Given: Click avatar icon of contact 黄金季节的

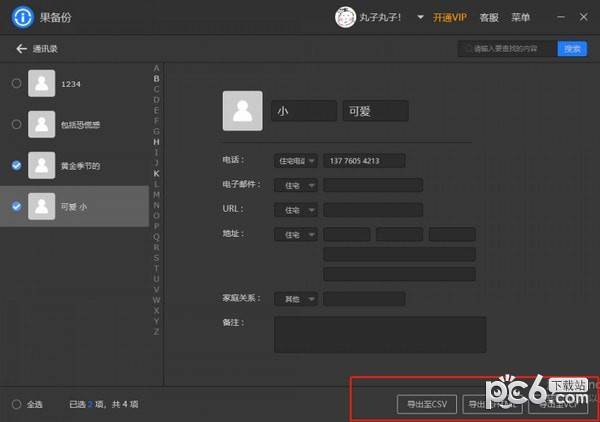Looking at the screenshot, I should click(42, 165).
